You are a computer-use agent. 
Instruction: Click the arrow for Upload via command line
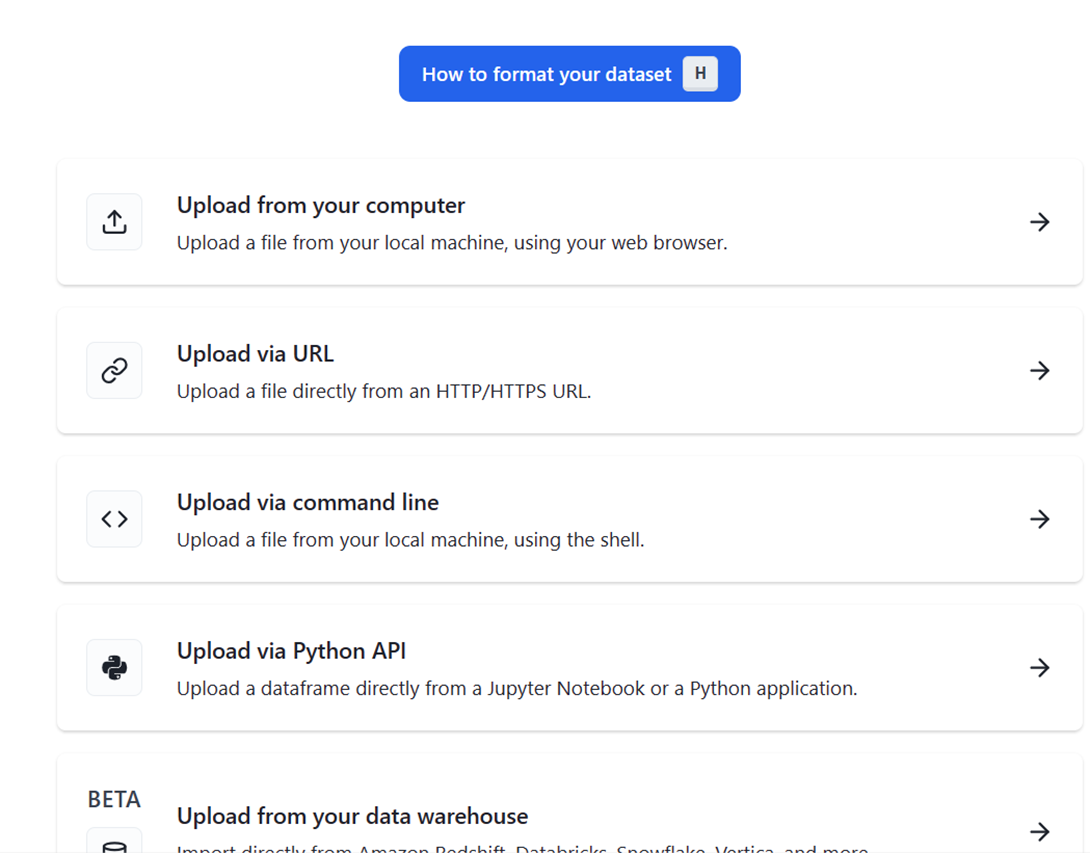[x=1039, y=519]
